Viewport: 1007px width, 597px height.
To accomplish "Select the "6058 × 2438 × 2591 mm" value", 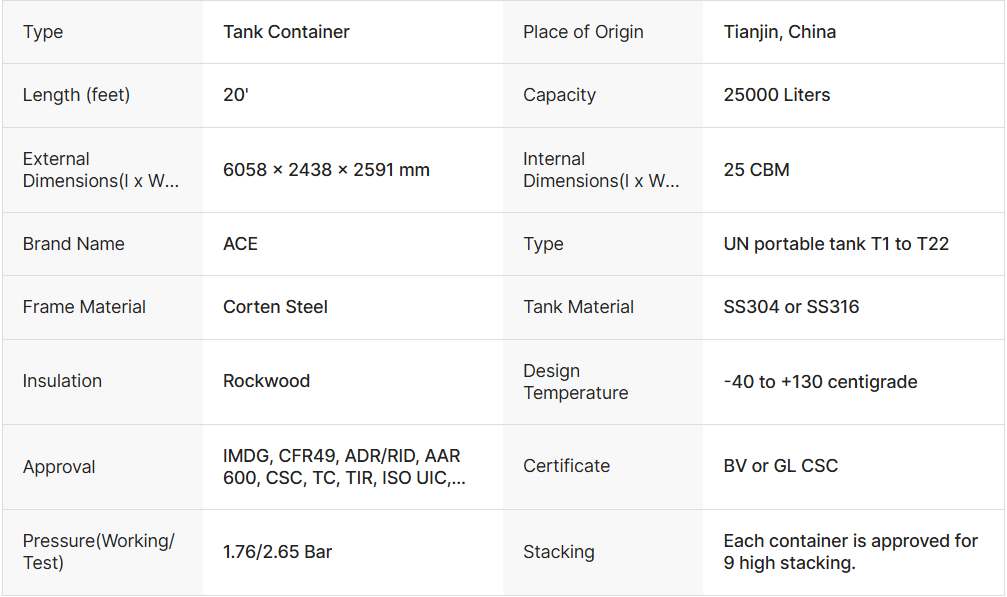I will click(x=326, y=170).
